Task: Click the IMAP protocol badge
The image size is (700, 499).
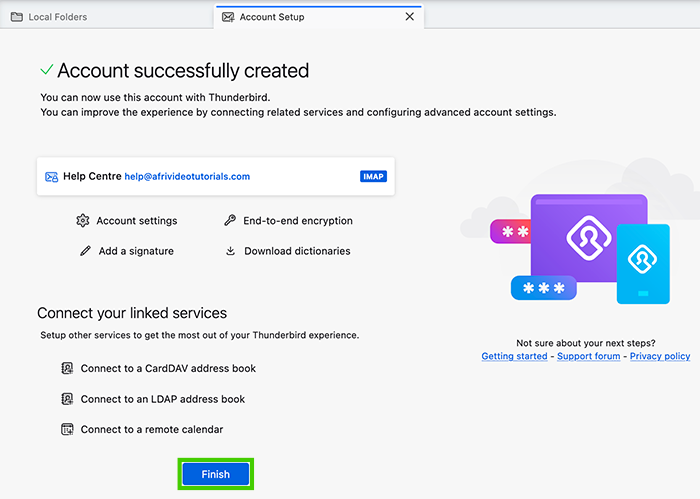Action: coord(373,177)
